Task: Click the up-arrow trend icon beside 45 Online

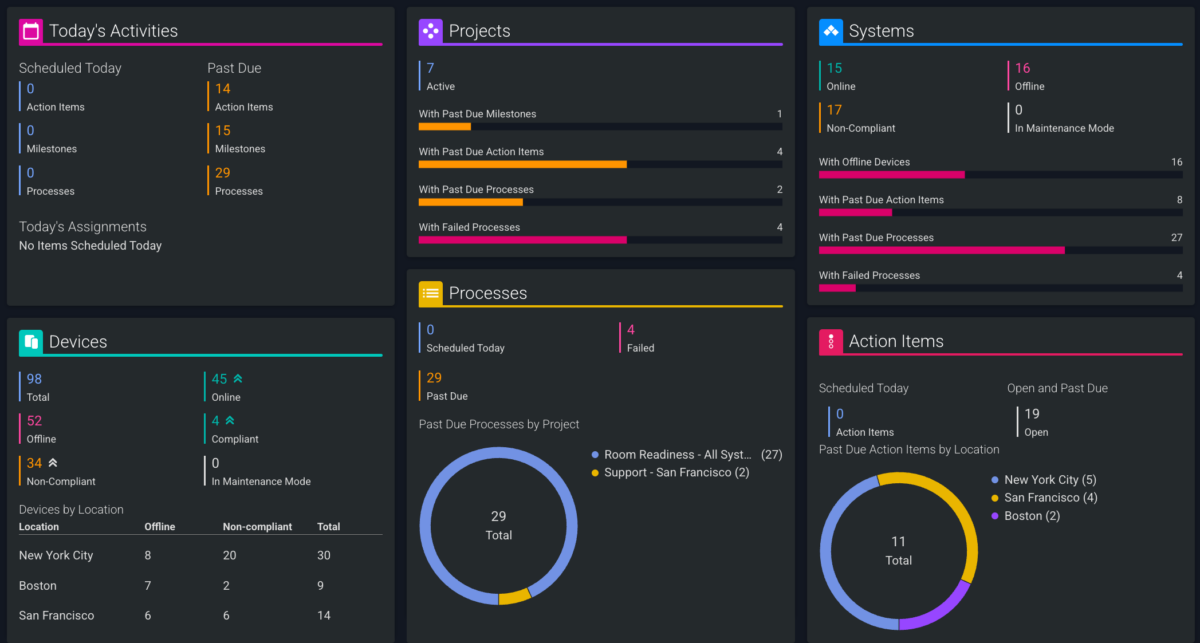Action: (238, 379)
